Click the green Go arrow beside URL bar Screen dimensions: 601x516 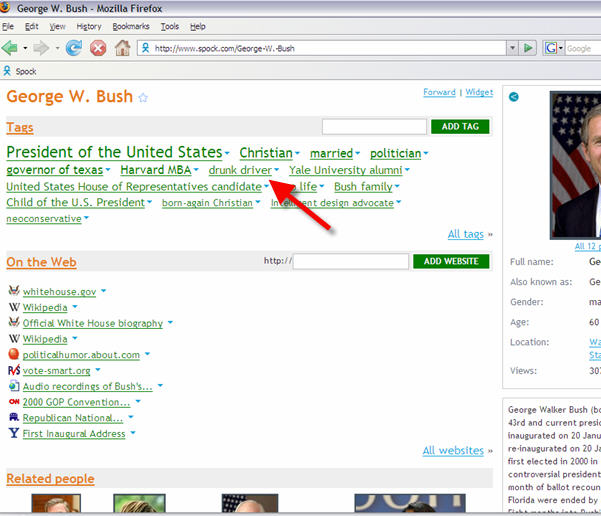pos(528,48)
